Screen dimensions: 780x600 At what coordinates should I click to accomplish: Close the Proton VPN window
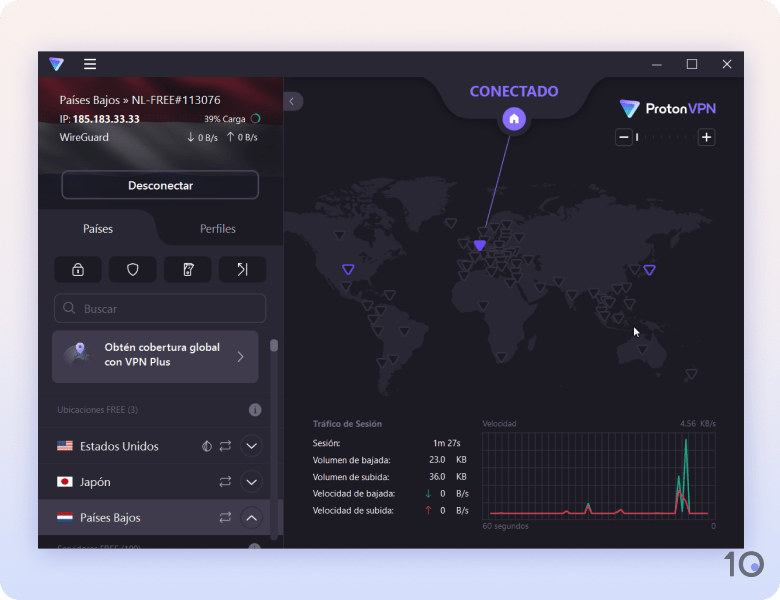[x=727, y=64]
